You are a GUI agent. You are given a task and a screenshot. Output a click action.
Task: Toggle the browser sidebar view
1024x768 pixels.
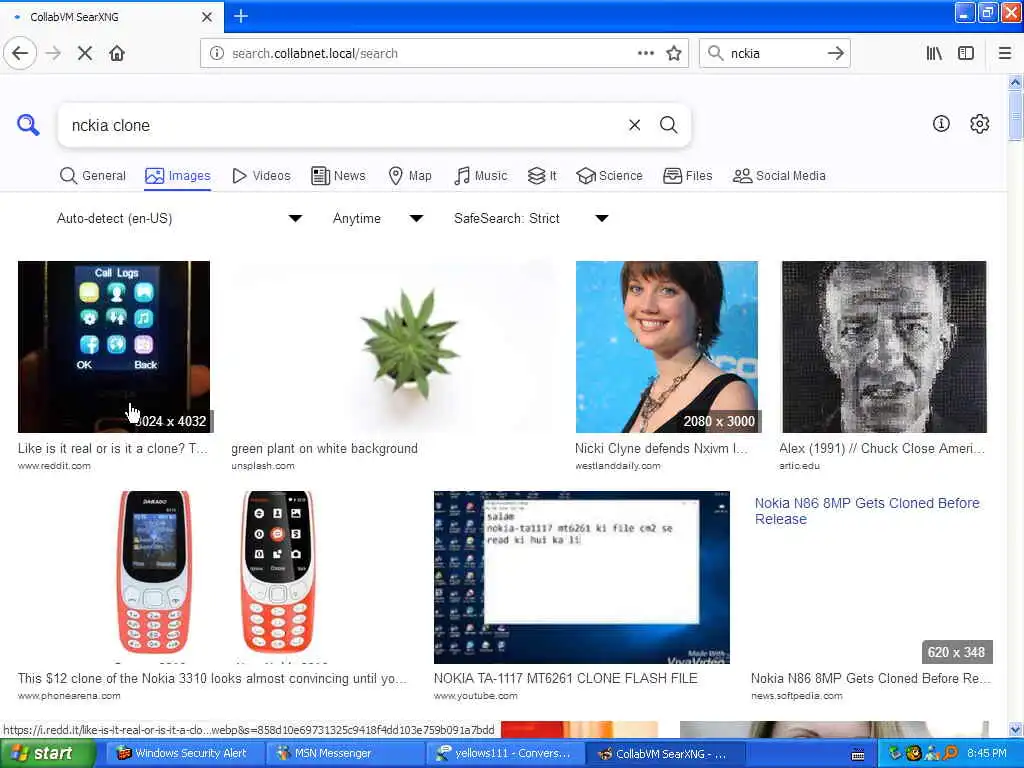(966, 53)
